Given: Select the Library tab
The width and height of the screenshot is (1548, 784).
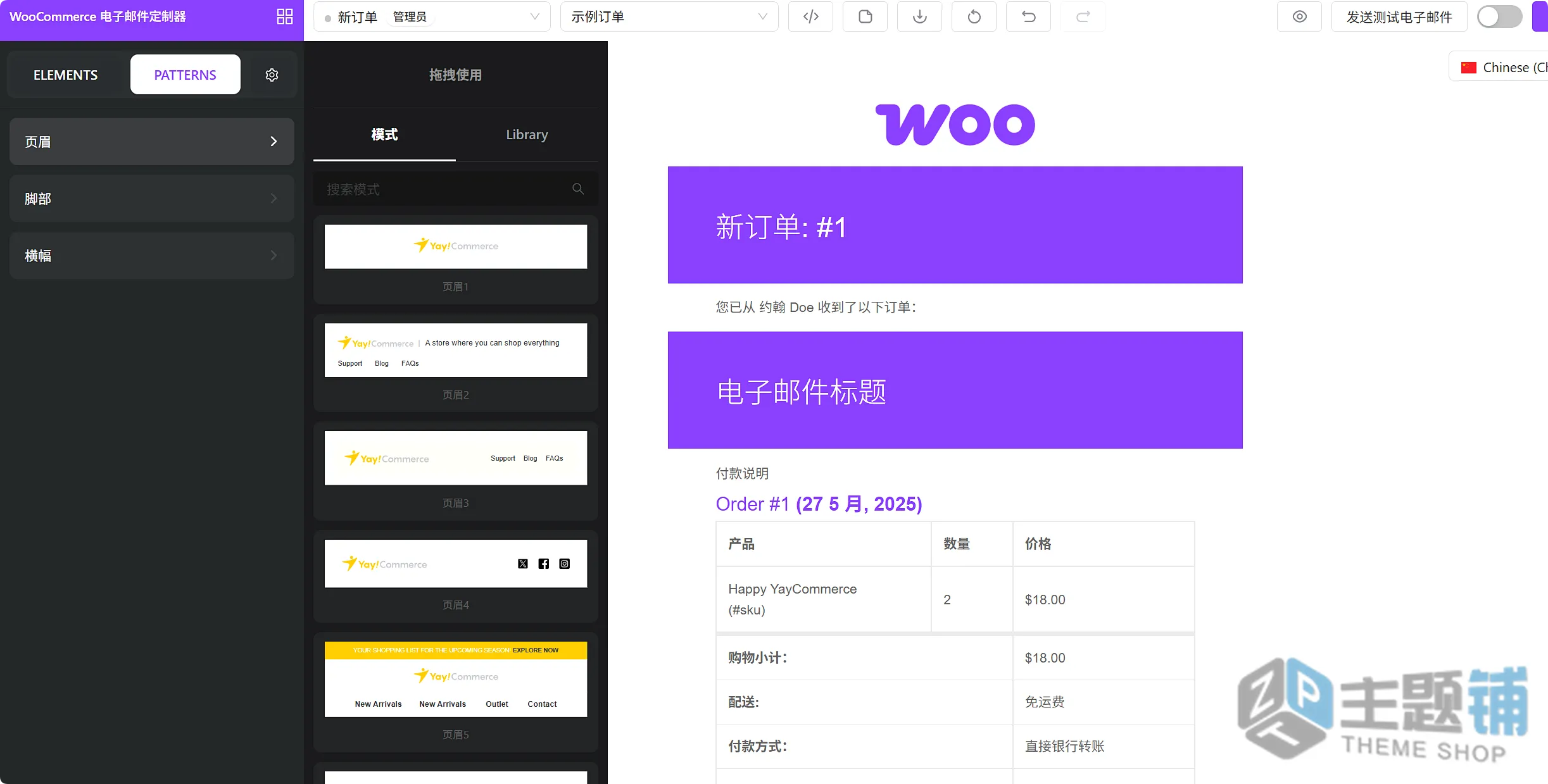Looking at the screenshot, I should (527, 135).
